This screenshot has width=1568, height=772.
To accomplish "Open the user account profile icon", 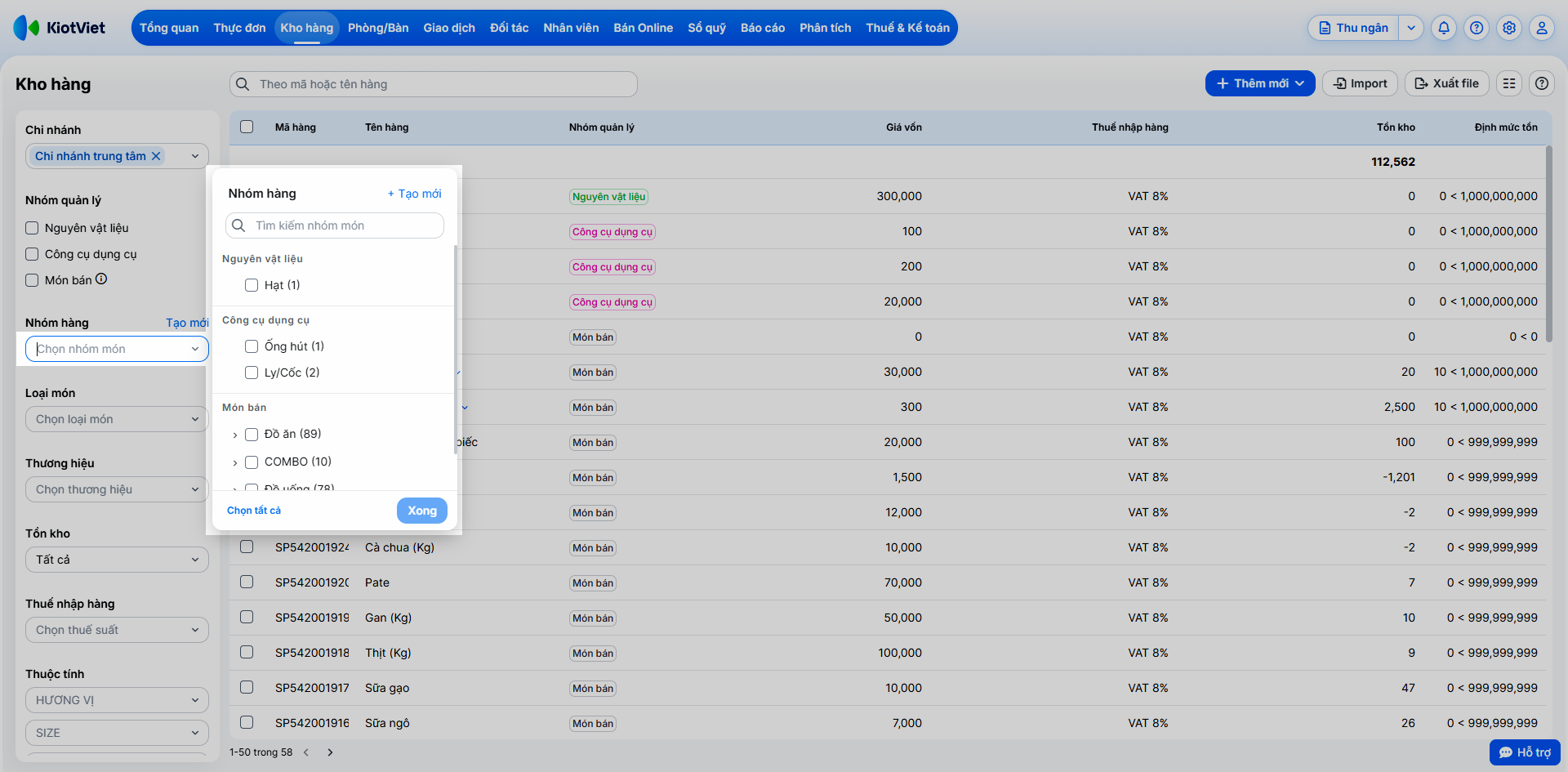I will pyautogui.click(x=1542, y=28).
